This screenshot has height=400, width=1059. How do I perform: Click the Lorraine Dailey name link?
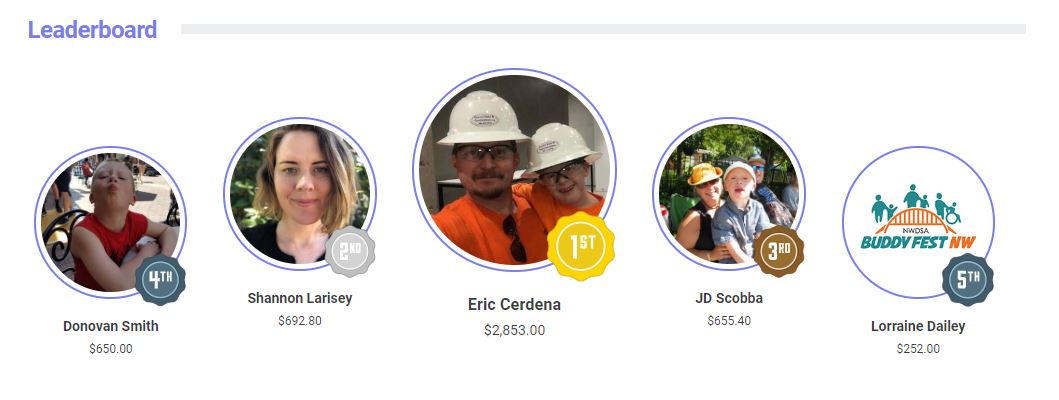pyautogui.click(x=918, y=326)
